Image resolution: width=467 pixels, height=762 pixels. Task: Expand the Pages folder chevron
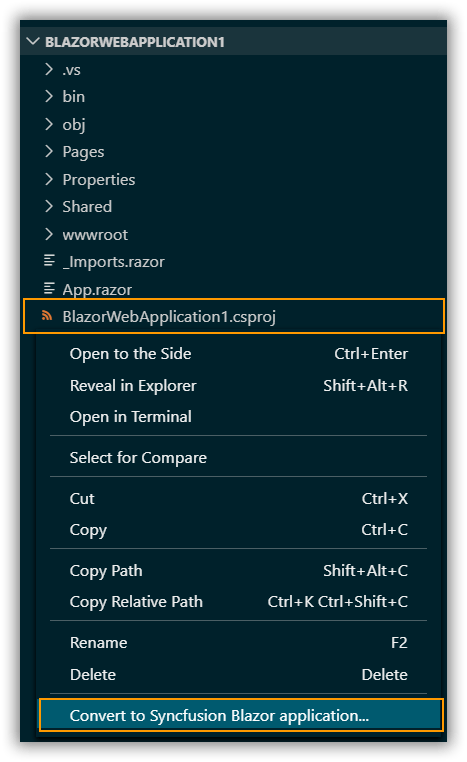pyautogui.click(x=49, y=151)
